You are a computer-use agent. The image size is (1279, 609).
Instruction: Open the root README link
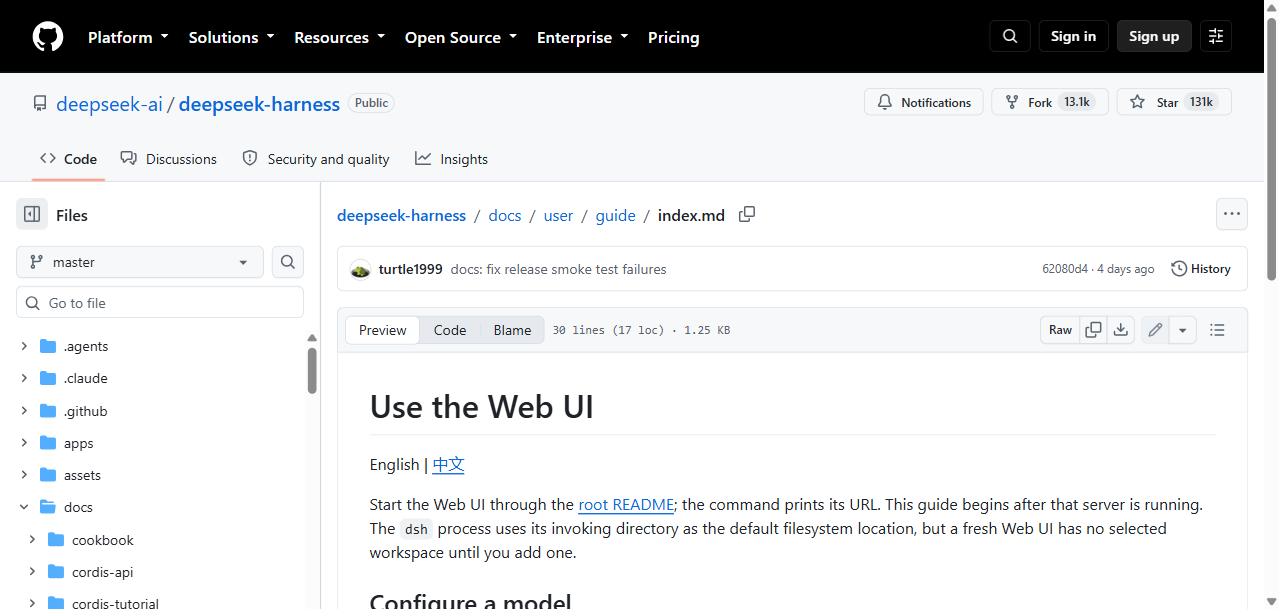(626, 505)
